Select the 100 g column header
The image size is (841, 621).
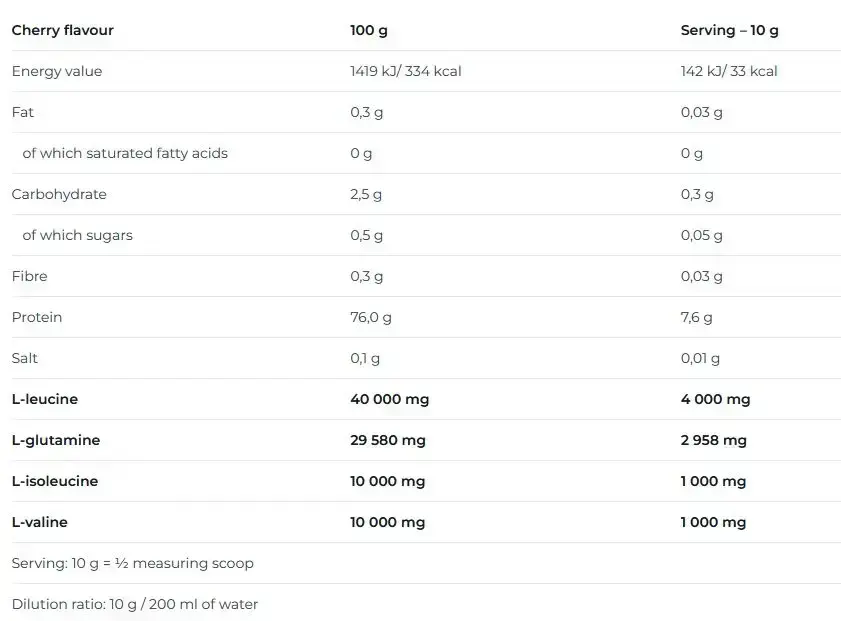(x=368, y=31)
